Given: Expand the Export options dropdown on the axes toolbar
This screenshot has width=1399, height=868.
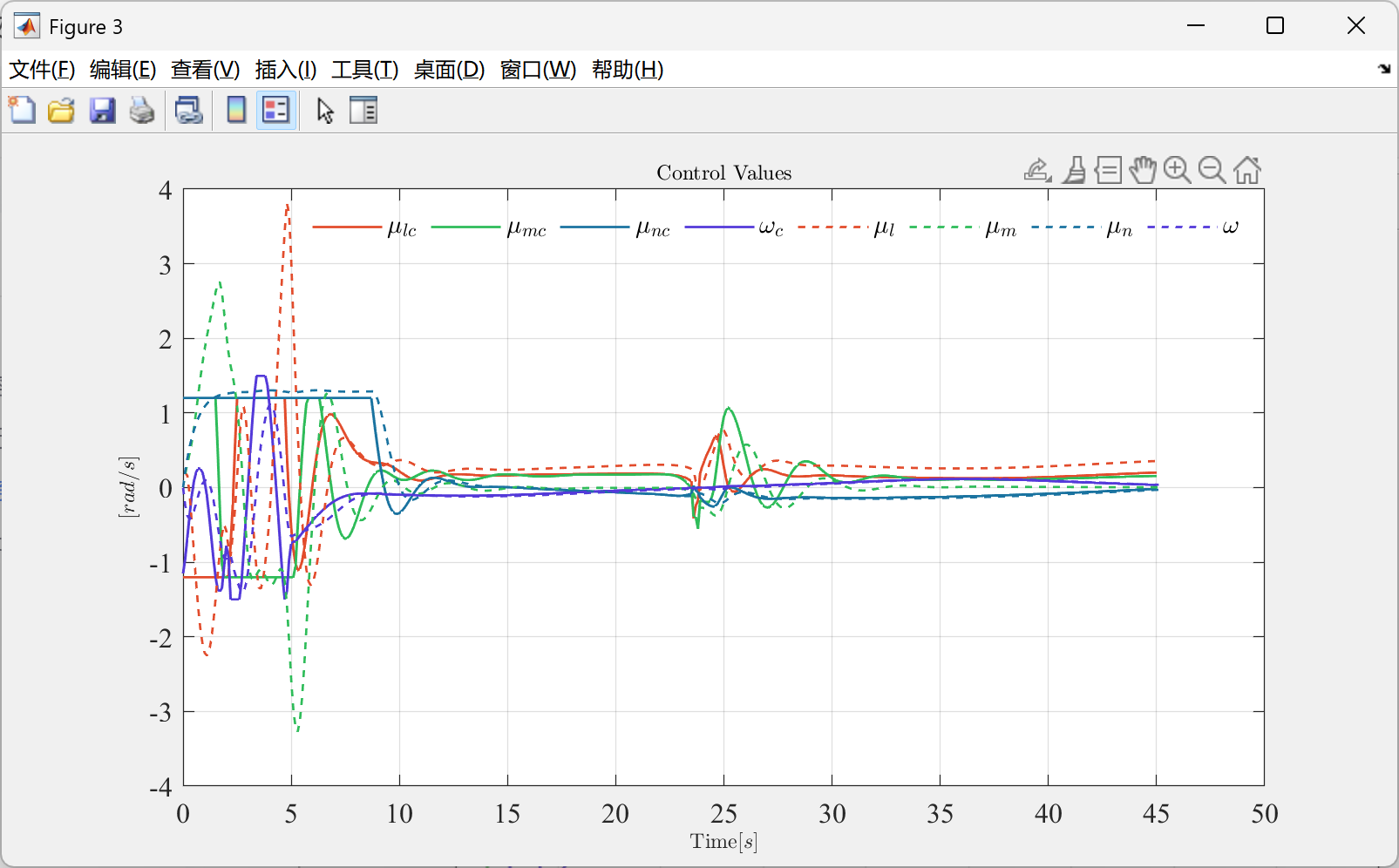Looking at the screenshot, I should pos(1036,170).
